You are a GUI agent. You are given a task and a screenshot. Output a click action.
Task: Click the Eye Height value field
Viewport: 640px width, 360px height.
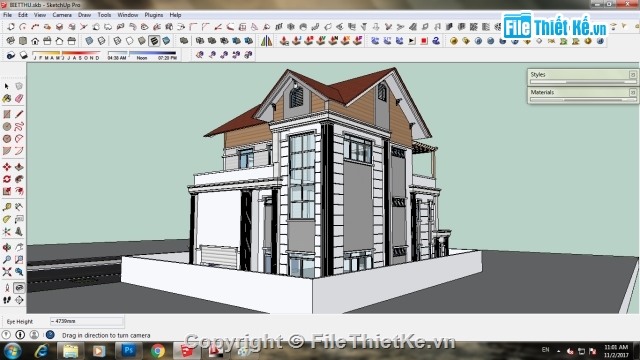point(86,321)
